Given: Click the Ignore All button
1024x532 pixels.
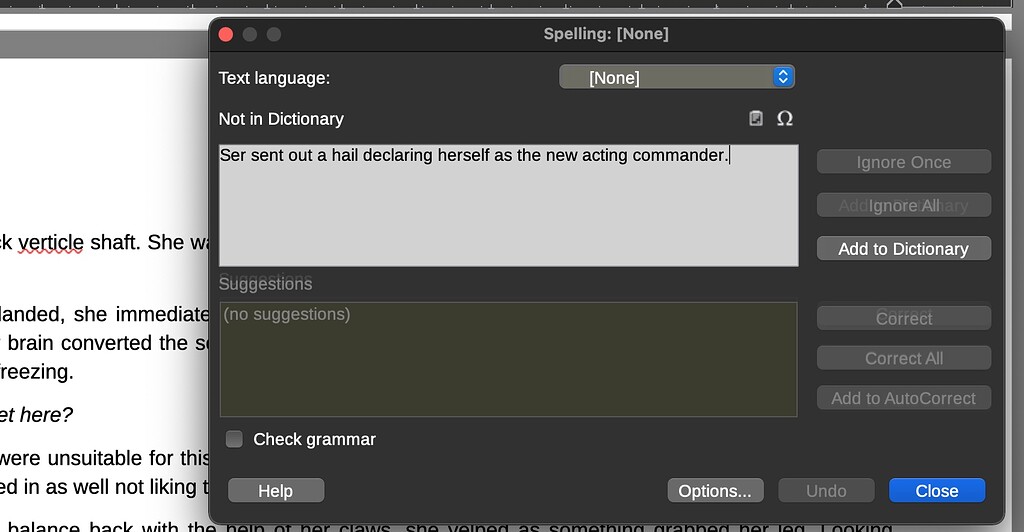Looking at the screenshot, I should tap(904, 206).
